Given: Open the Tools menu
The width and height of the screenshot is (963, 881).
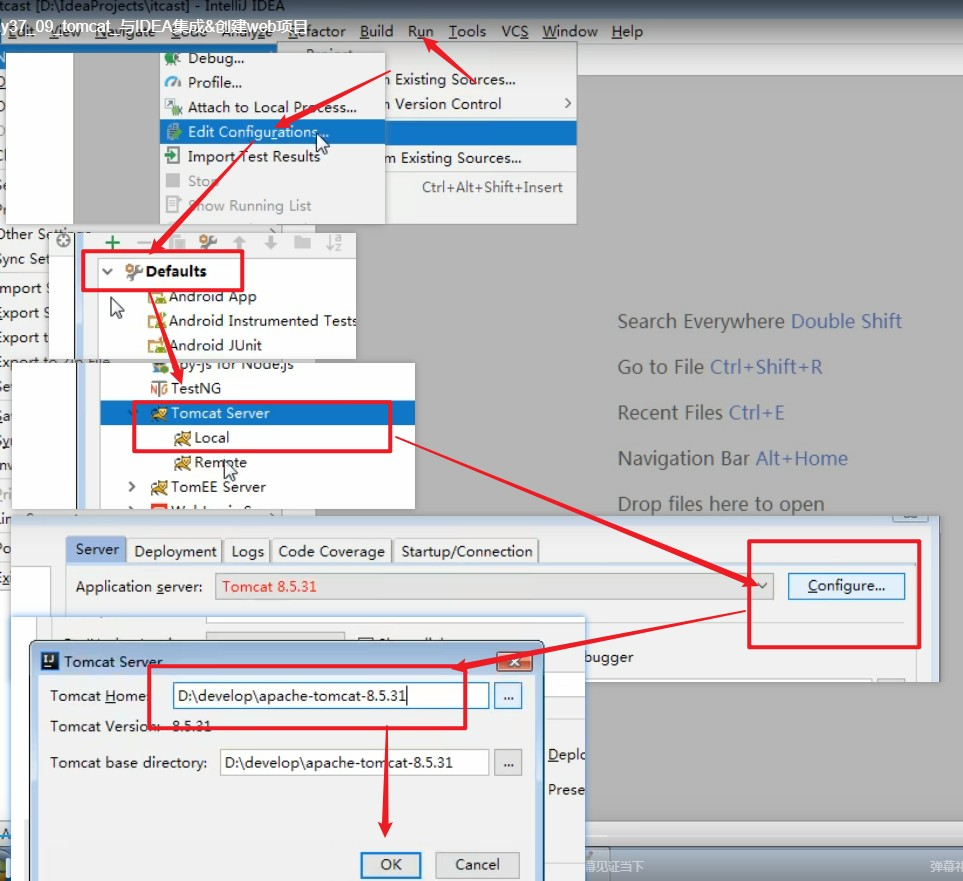Looking at the screenshot, I should [x=467, y=31].
